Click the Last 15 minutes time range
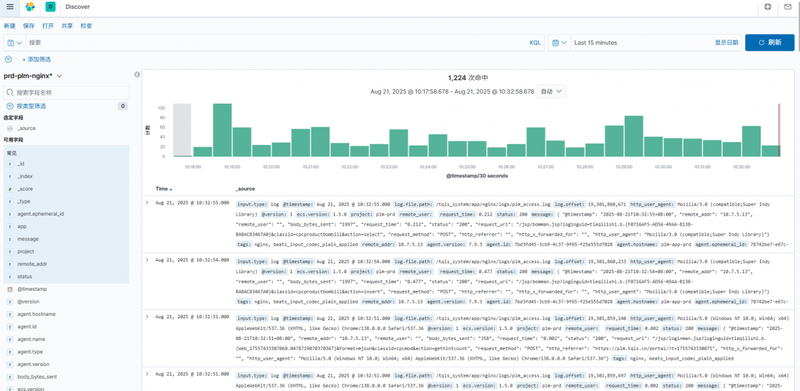This screenshot has width=800, height=391. coord(595,43)
